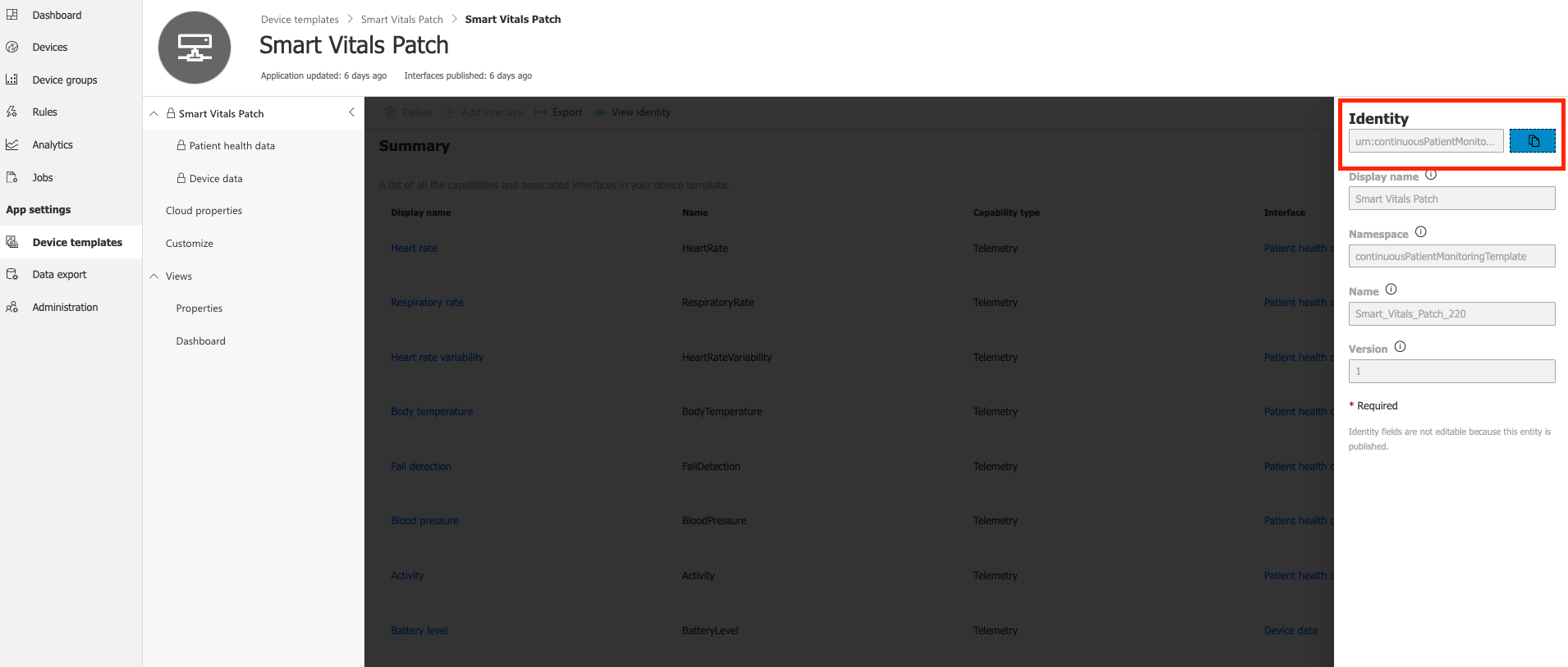Viewport: 1568px width, 667px height.
Task: Open Analytics in the left sidebar
Action: tap(53, 145)
